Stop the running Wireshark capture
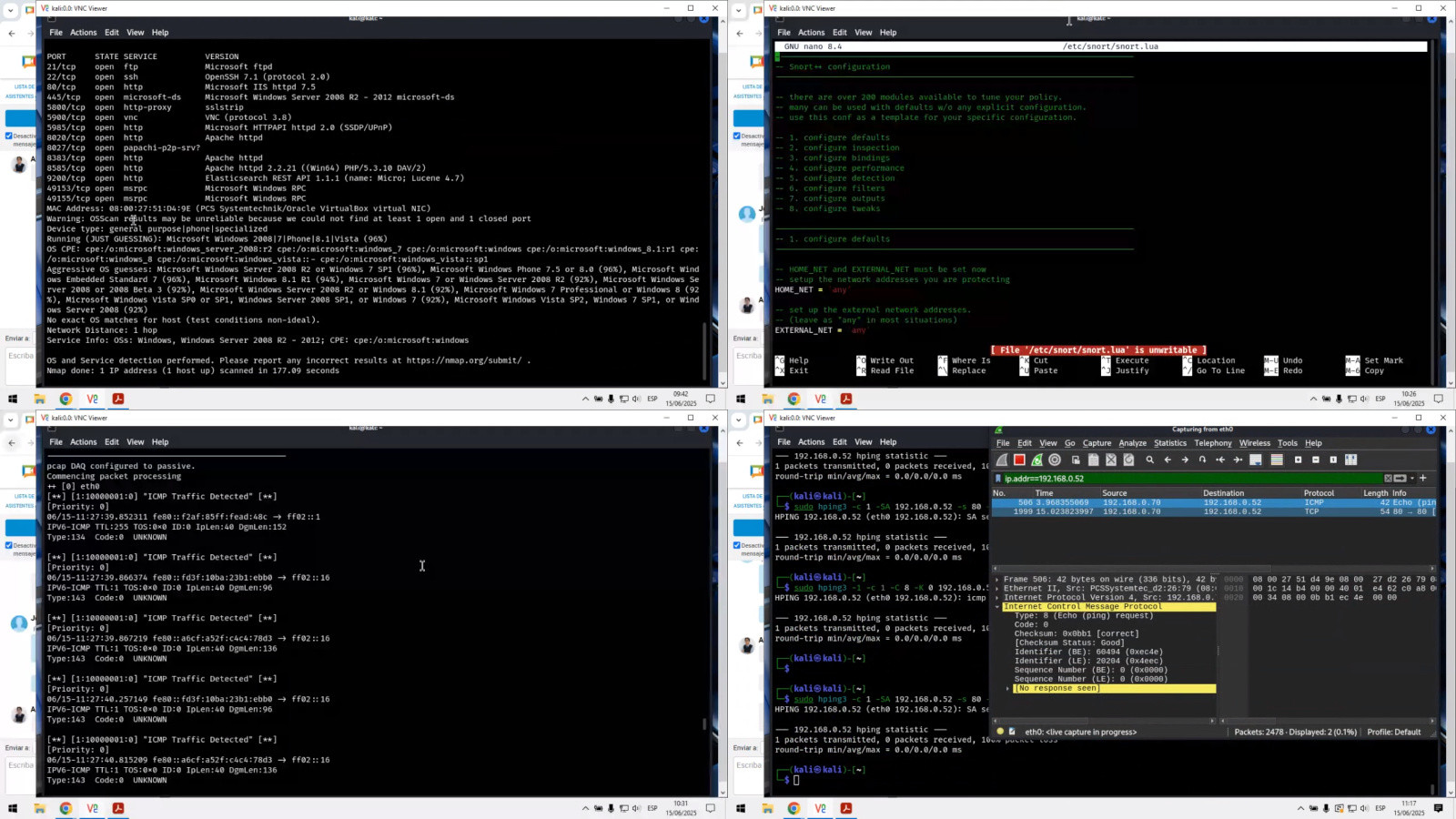 coord(1019,460)
